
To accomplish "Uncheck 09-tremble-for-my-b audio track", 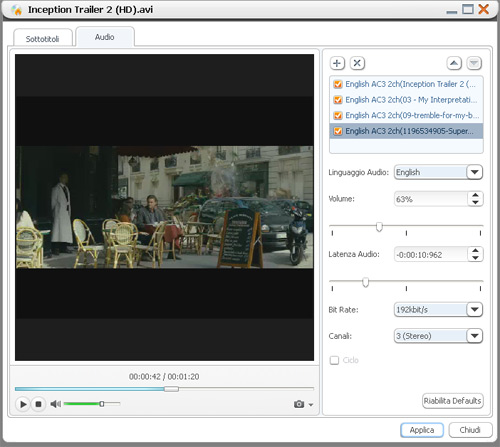I will click(x=338, y=115).
